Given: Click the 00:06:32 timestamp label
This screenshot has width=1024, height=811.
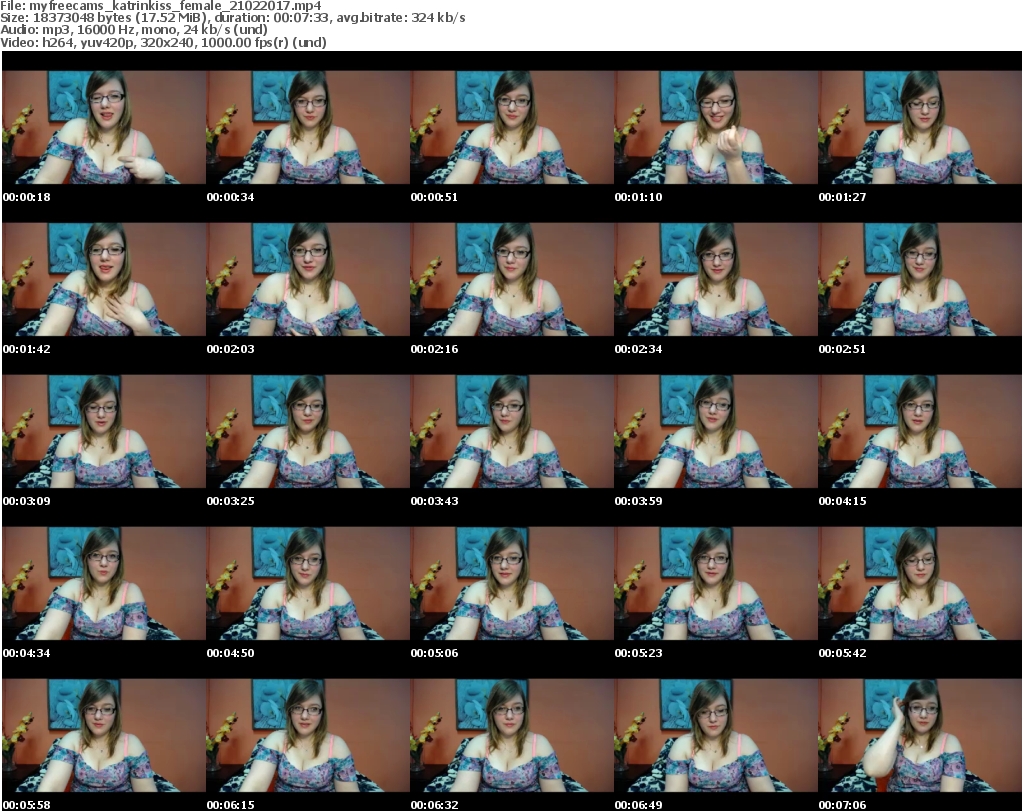Looking at the screenshot, I should (x=434, y=805).
